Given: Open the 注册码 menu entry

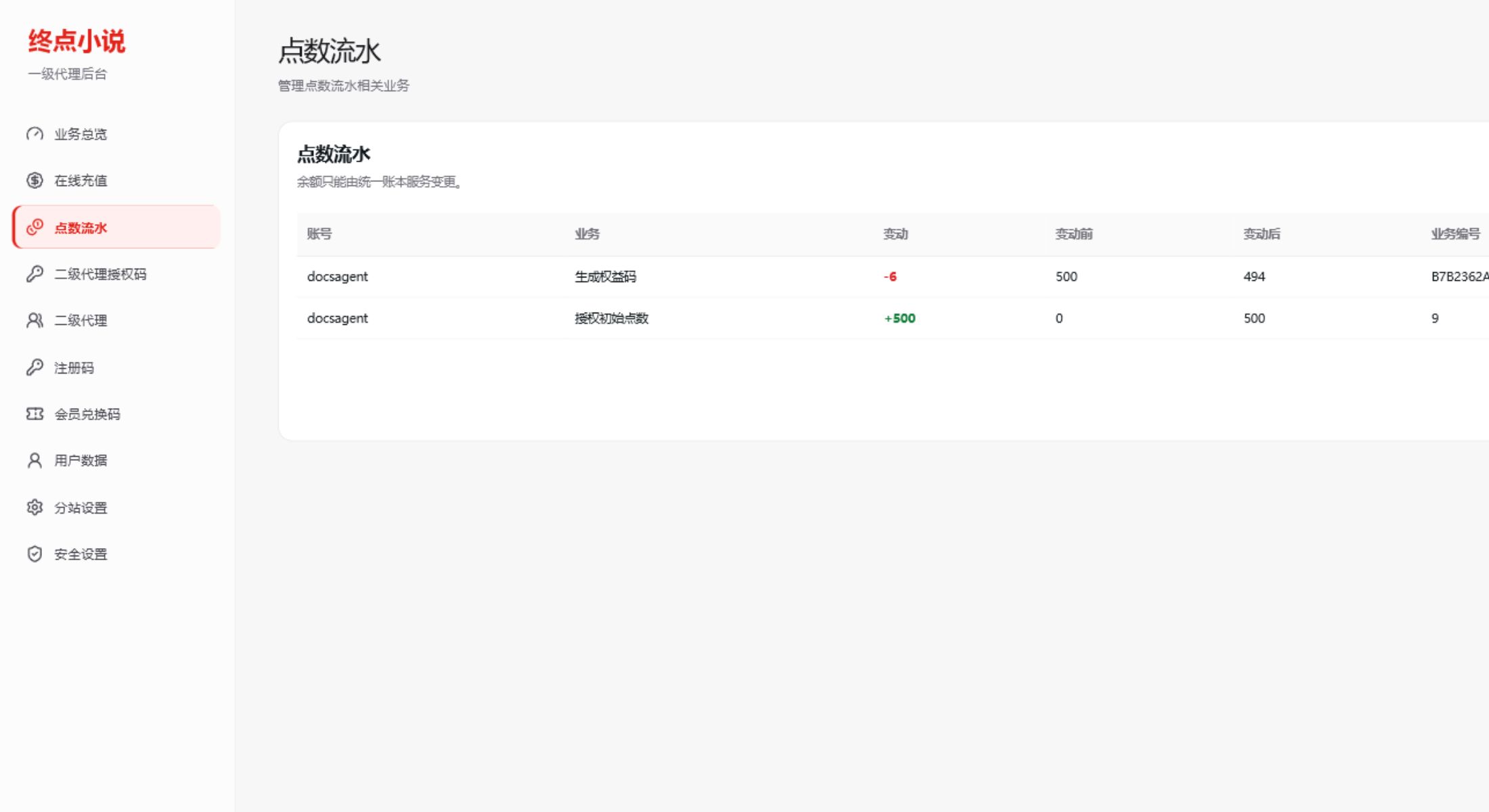Looking at the screenshot, I should coord(116,367).
